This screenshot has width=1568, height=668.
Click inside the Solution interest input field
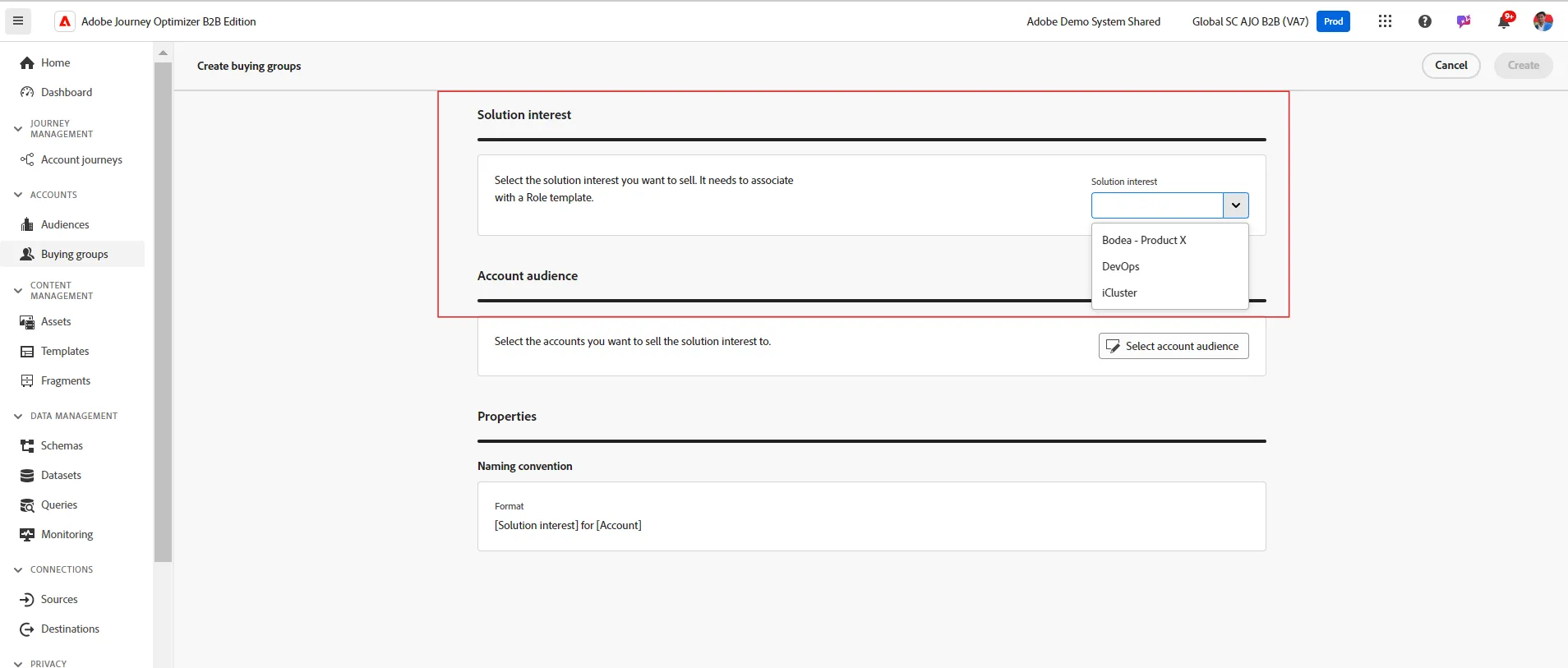pos(1157,205)
